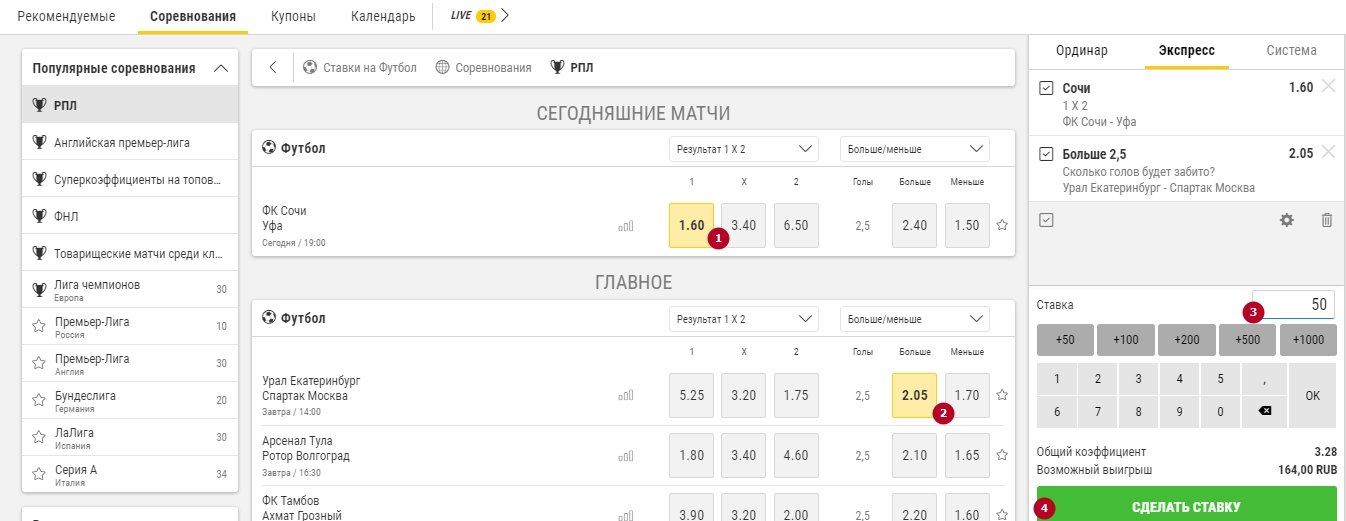Open the Результат 1 X 2 dropdown for today's matches
The height and width of the screenshot is (521, 1346).
[x=744, y=150]
